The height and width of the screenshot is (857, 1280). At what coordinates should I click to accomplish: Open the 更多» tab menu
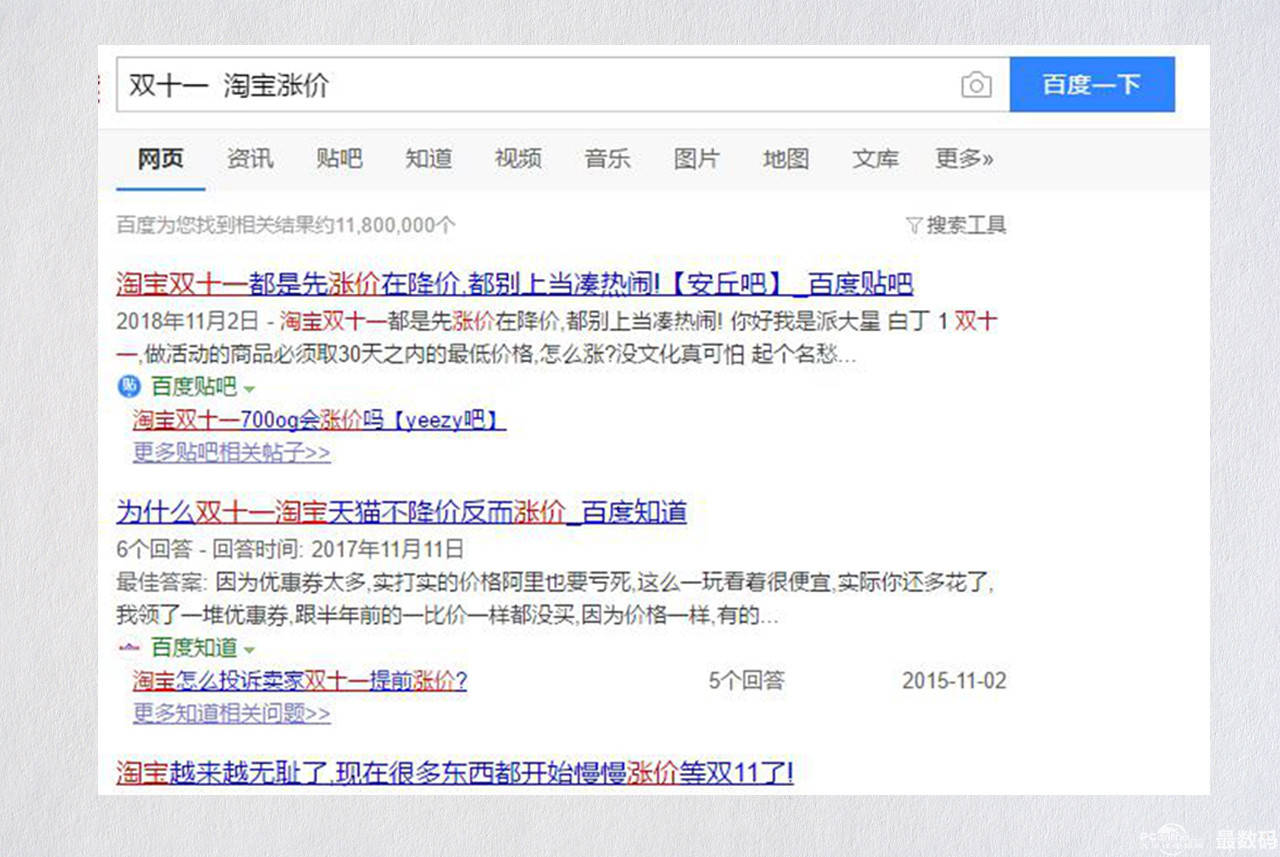point(964,158)
